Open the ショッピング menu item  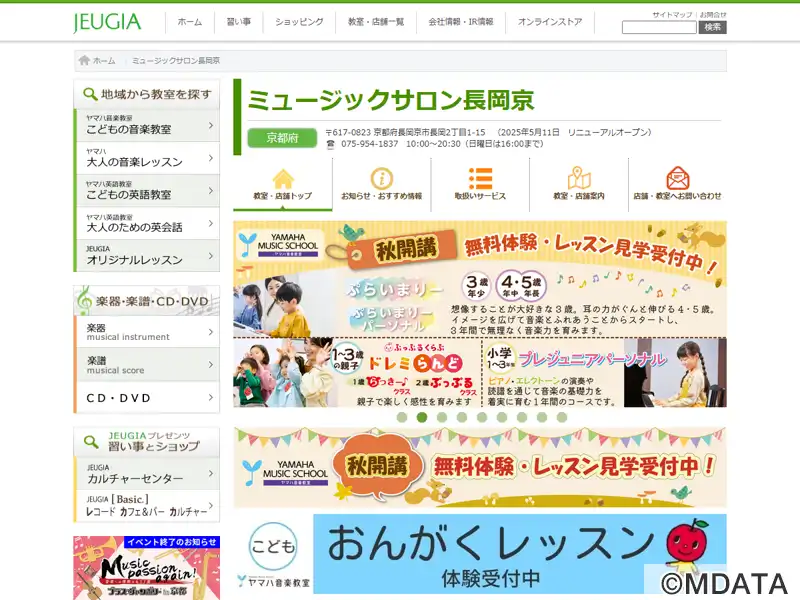pyautogui.click(x=299, y=22)
